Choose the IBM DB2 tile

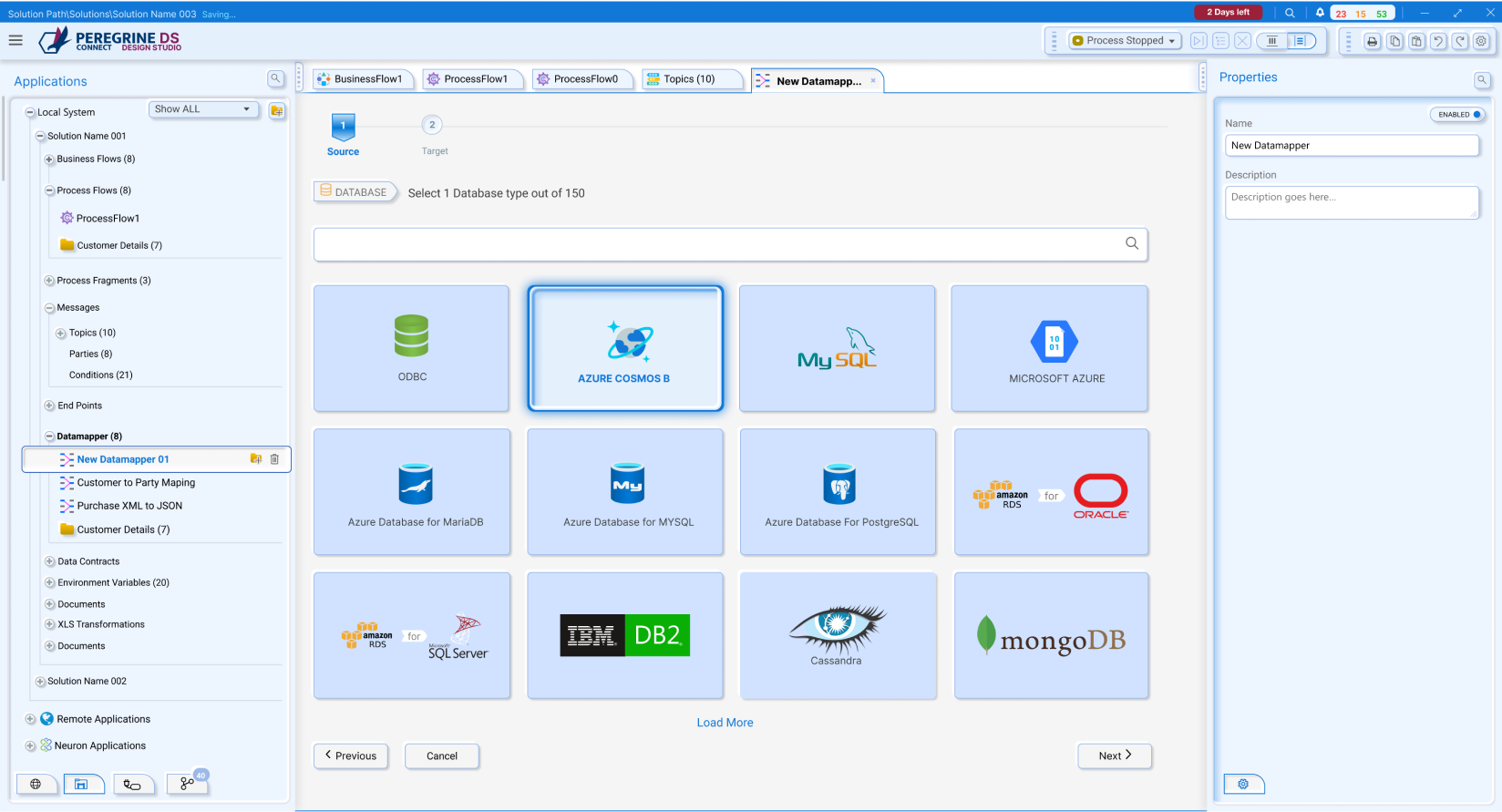625,635
